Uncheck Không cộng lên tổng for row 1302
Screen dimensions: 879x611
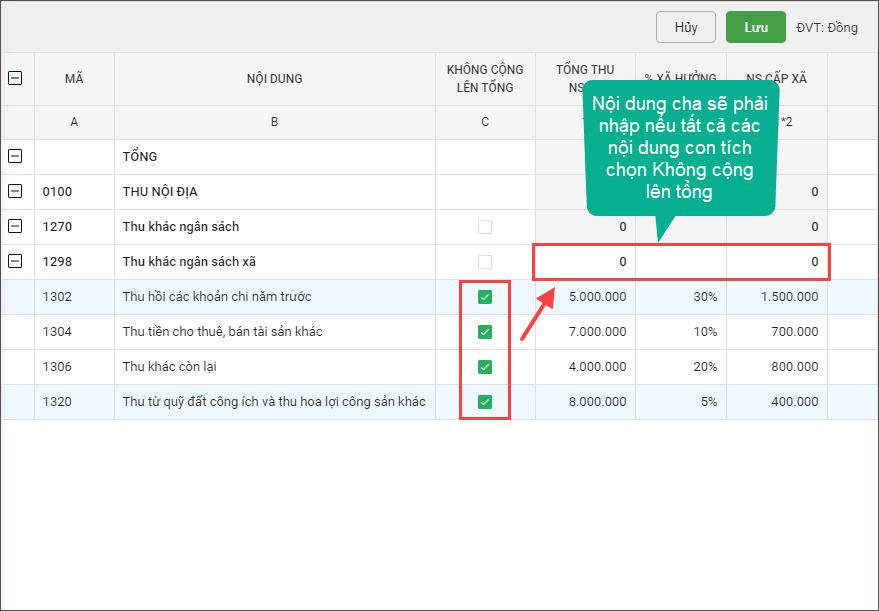pos(485,297)
